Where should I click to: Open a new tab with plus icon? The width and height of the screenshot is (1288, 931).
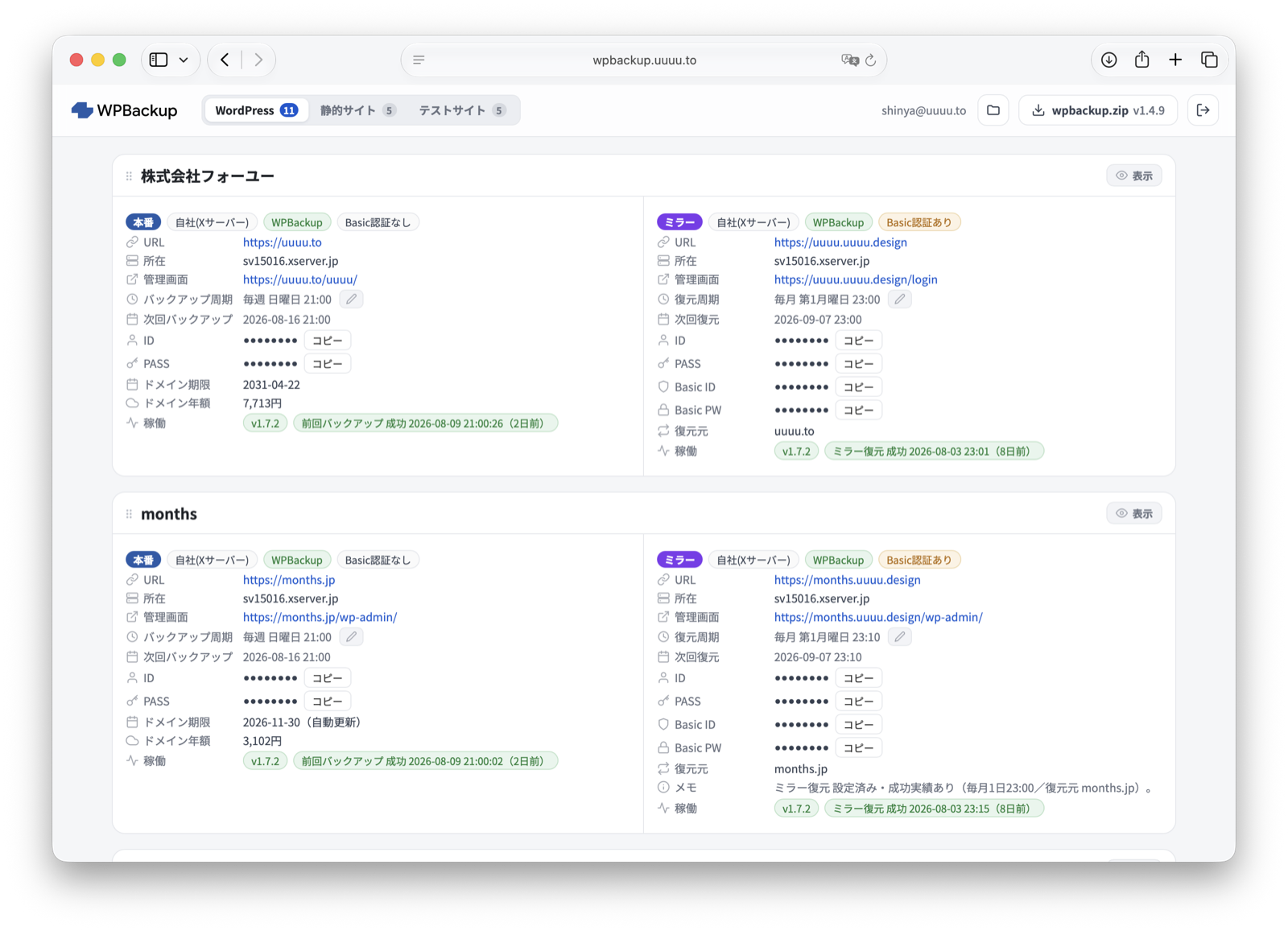(x=1175, y=60)
